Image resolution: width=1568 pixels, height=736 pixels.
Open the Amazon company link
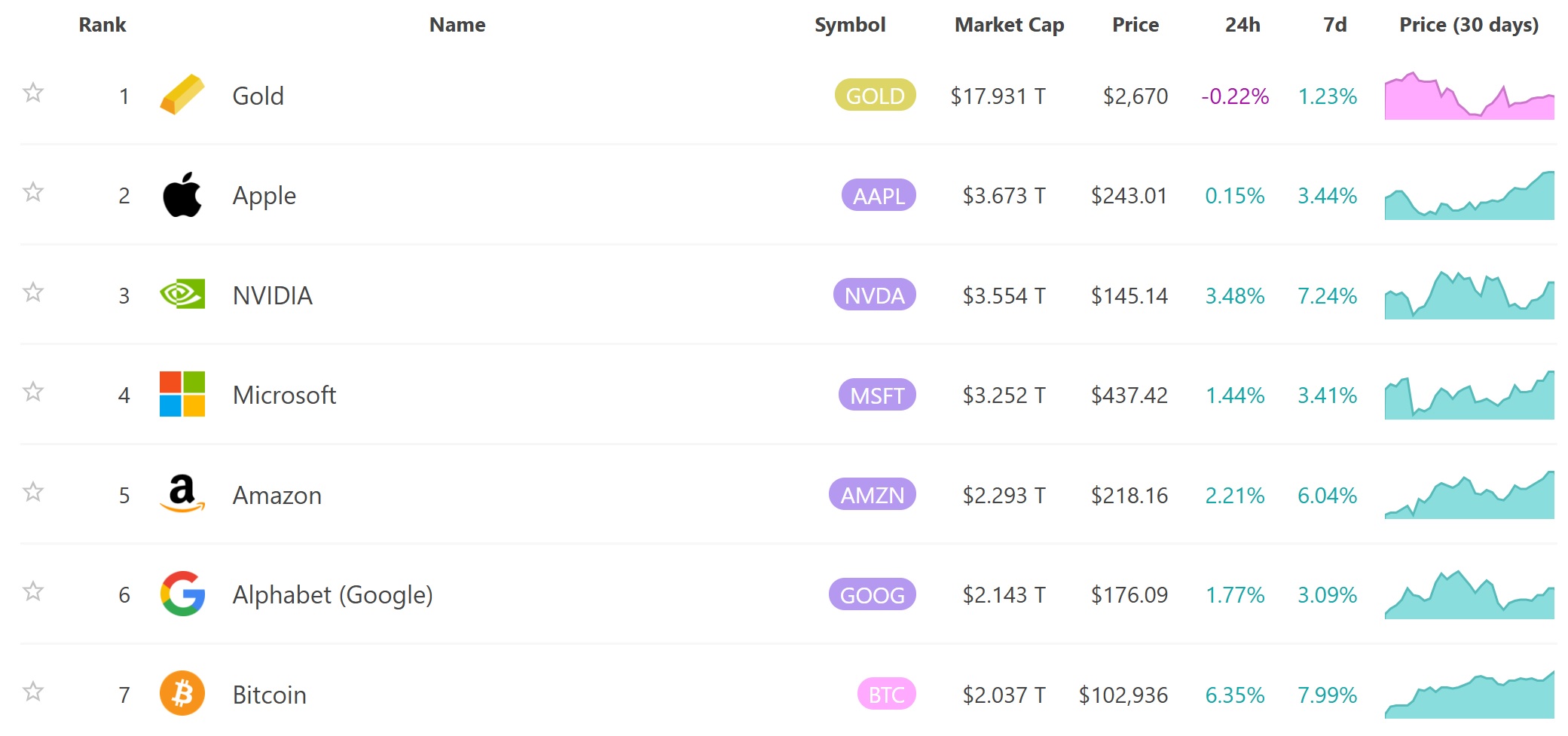click(x=277, y=495)
